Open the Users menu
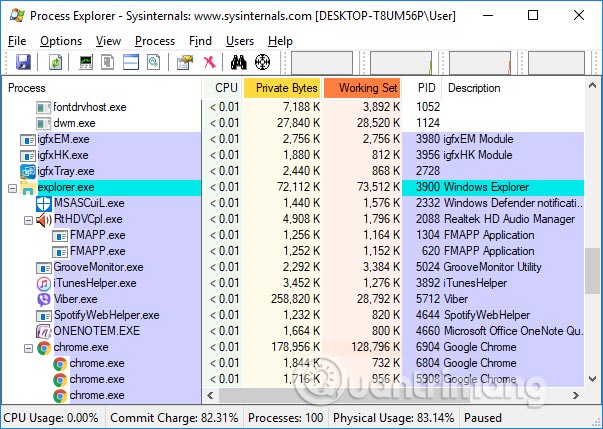603x429 pixels. (x=240, y=41)
